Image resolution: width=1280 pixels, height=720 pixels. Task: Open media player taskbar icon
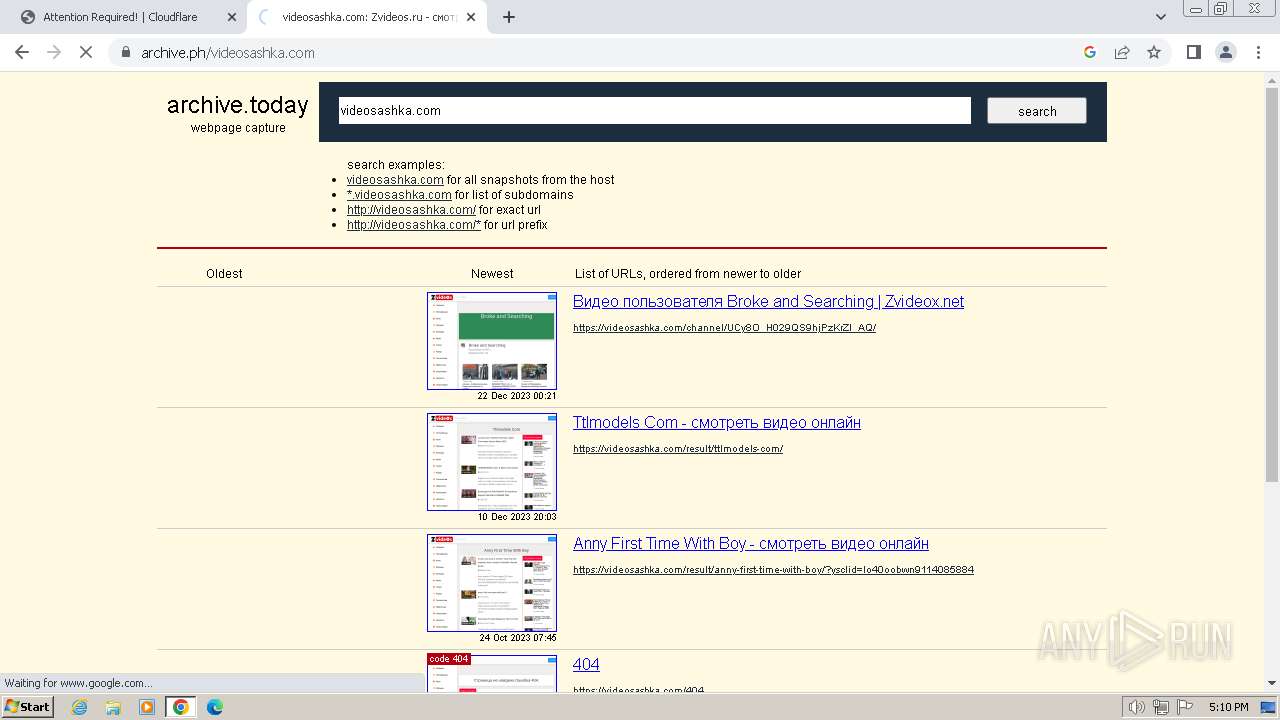tap(147, 707)
